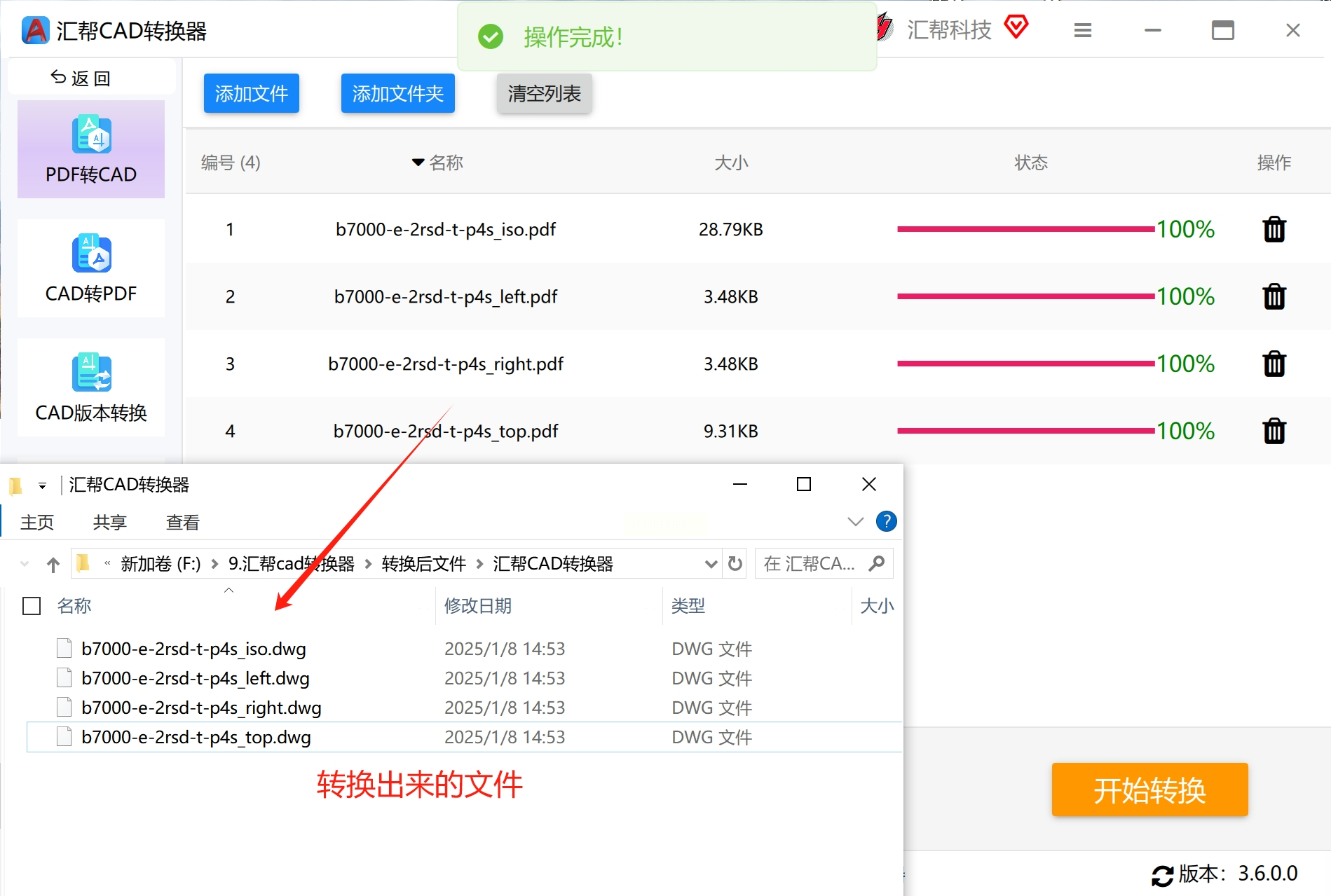
Task: Open the 共享 ribbon tab
Action: [110, 523]
